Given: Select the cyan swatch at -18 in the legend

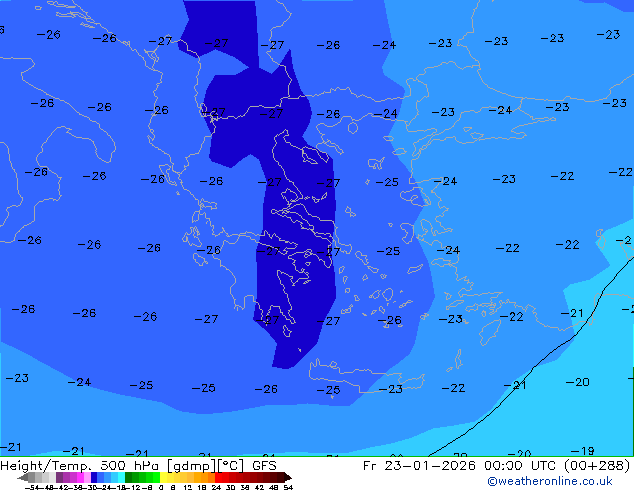Looking at the screenshot, I should [121, 477].
